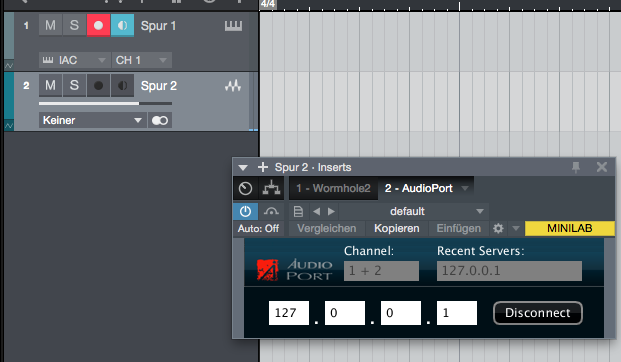621x362 pixels.
Task: Open Keiner input dropdown on Spur 2
Action: pos(93,120)
